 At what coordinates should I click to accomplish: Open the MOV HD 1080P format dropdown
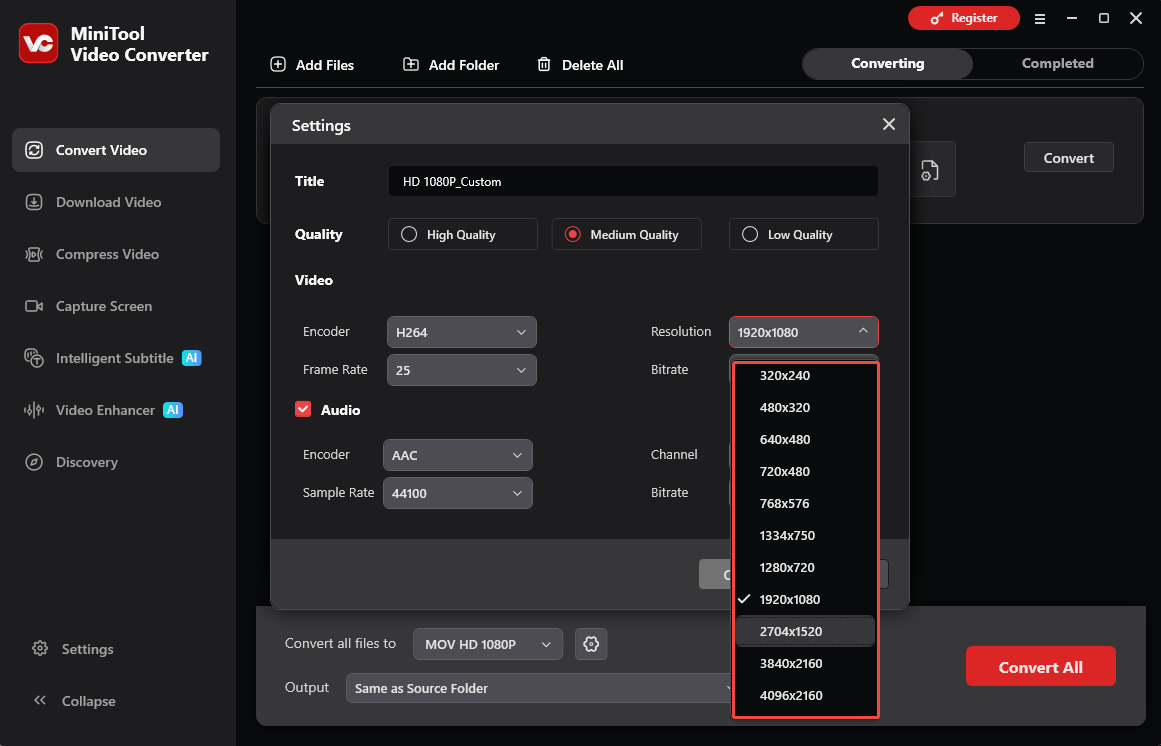tap(488, 644)
